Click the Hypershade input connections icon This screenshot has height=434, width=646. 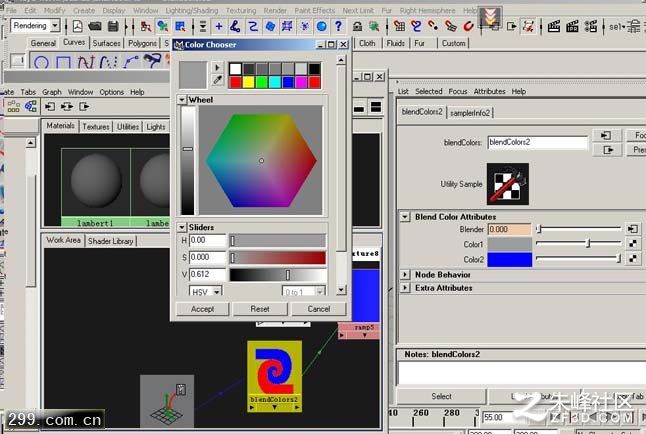pyautogui.click(x=50, y=107)
